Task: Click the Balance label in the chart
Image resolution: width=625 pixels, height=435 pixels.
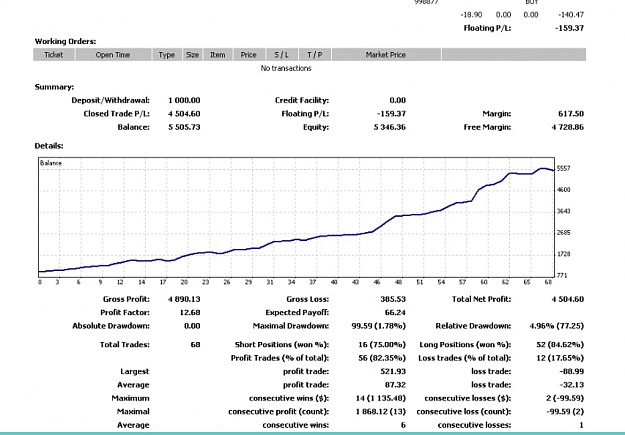Action: (x=51, y=163)
